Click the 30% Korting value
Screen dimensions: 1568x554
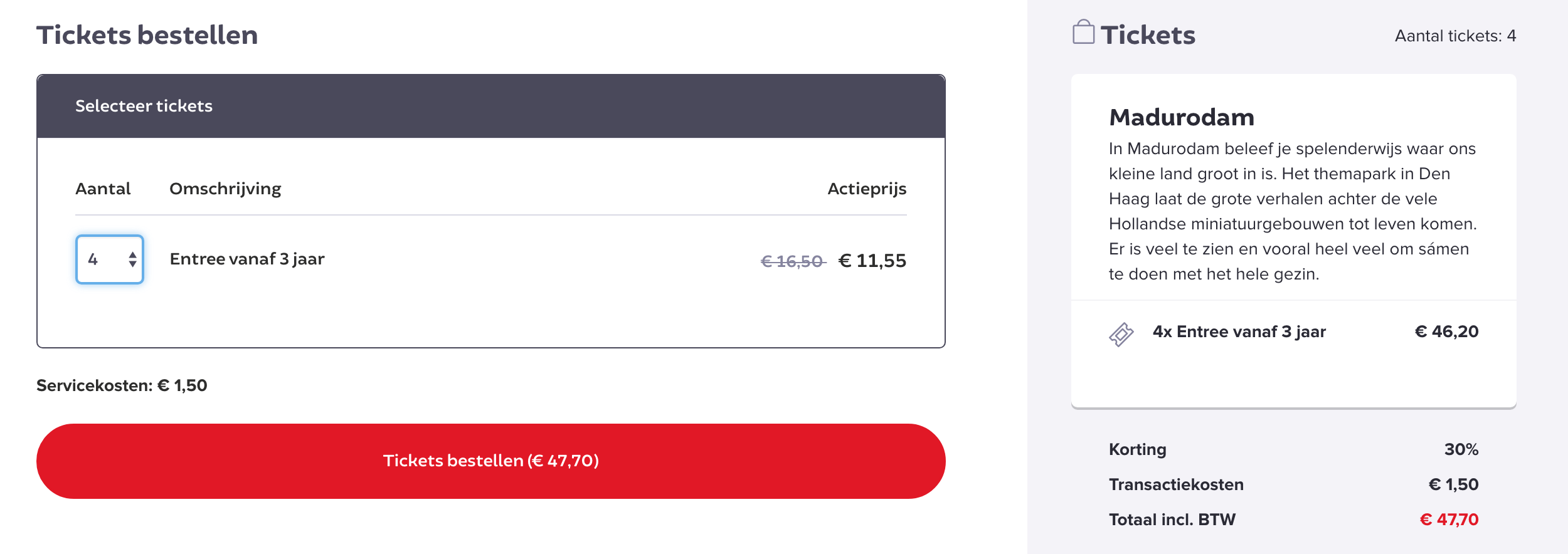[x=1461, y=449]
